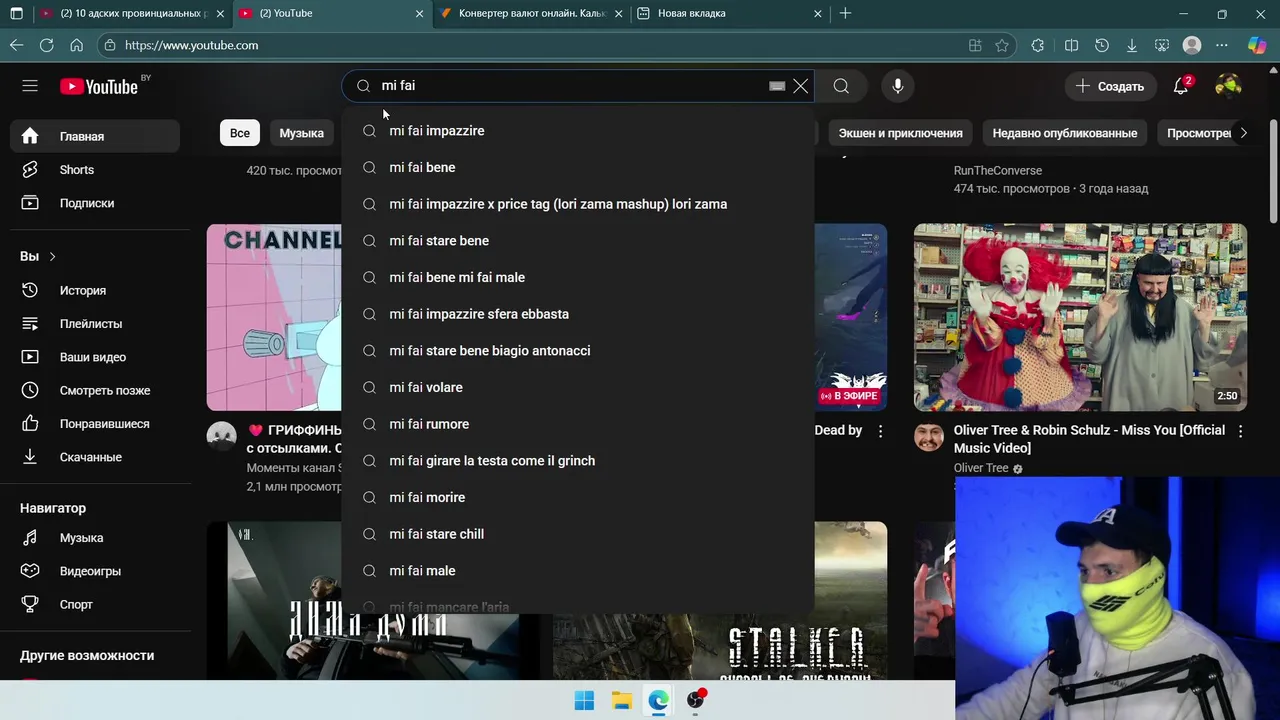Choose suggestion mi fai stare chill

(578, 534)
